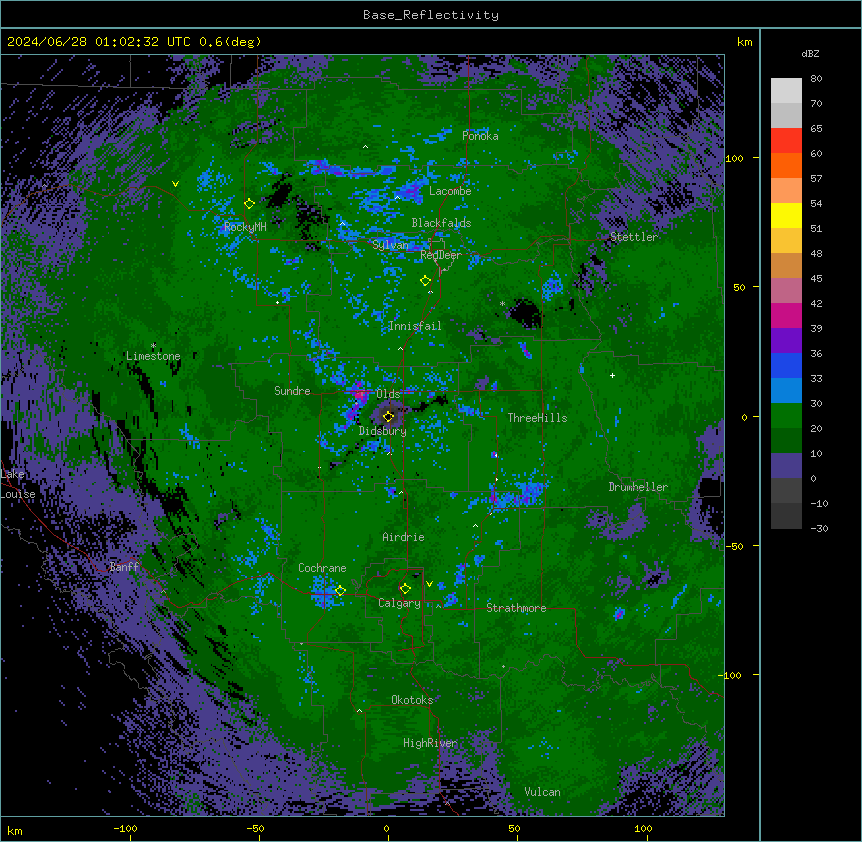Click the red 60-65 dBZ legend swatch
Image resolution: width=862 pixels, height=842 pixels.
(786, 141)
